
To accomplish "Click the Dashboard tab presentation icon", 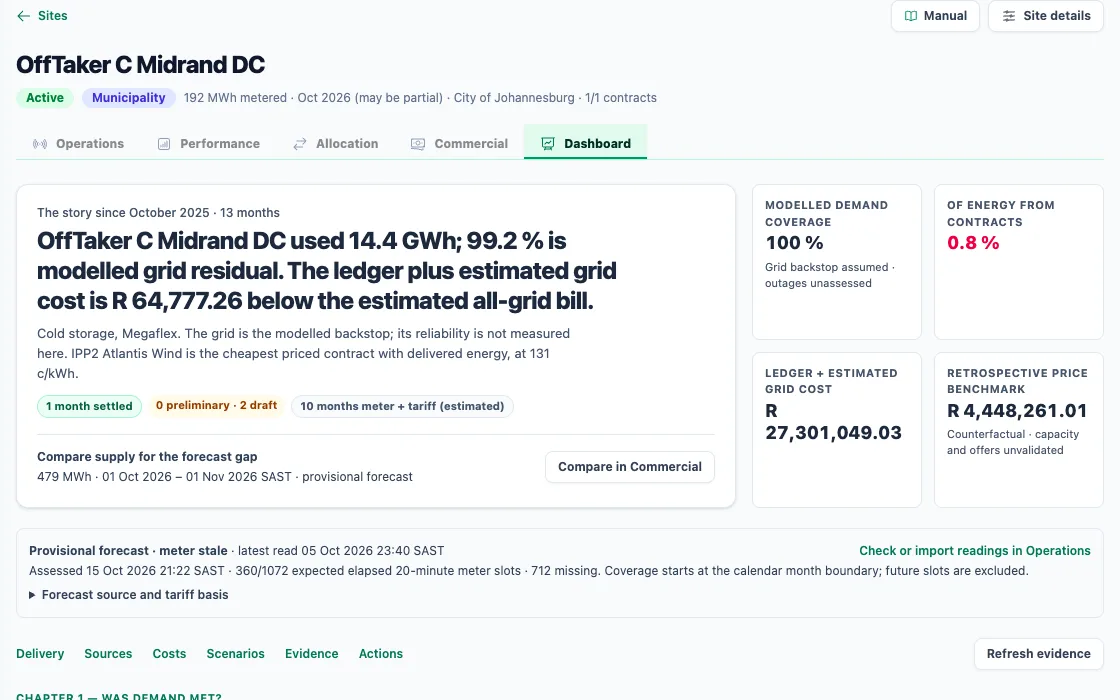I will 548,144.
